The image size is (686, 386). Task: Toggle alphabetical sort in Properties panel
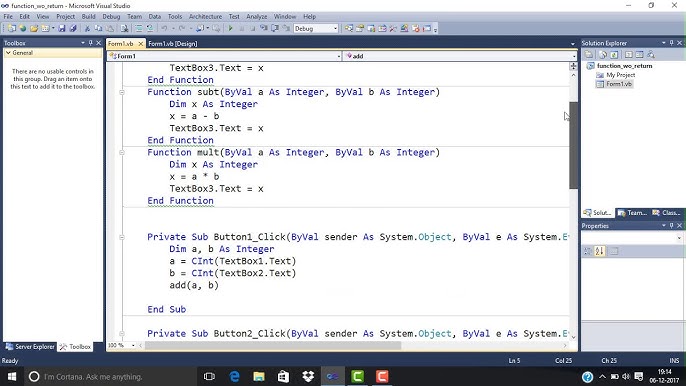tap(600, 251)
